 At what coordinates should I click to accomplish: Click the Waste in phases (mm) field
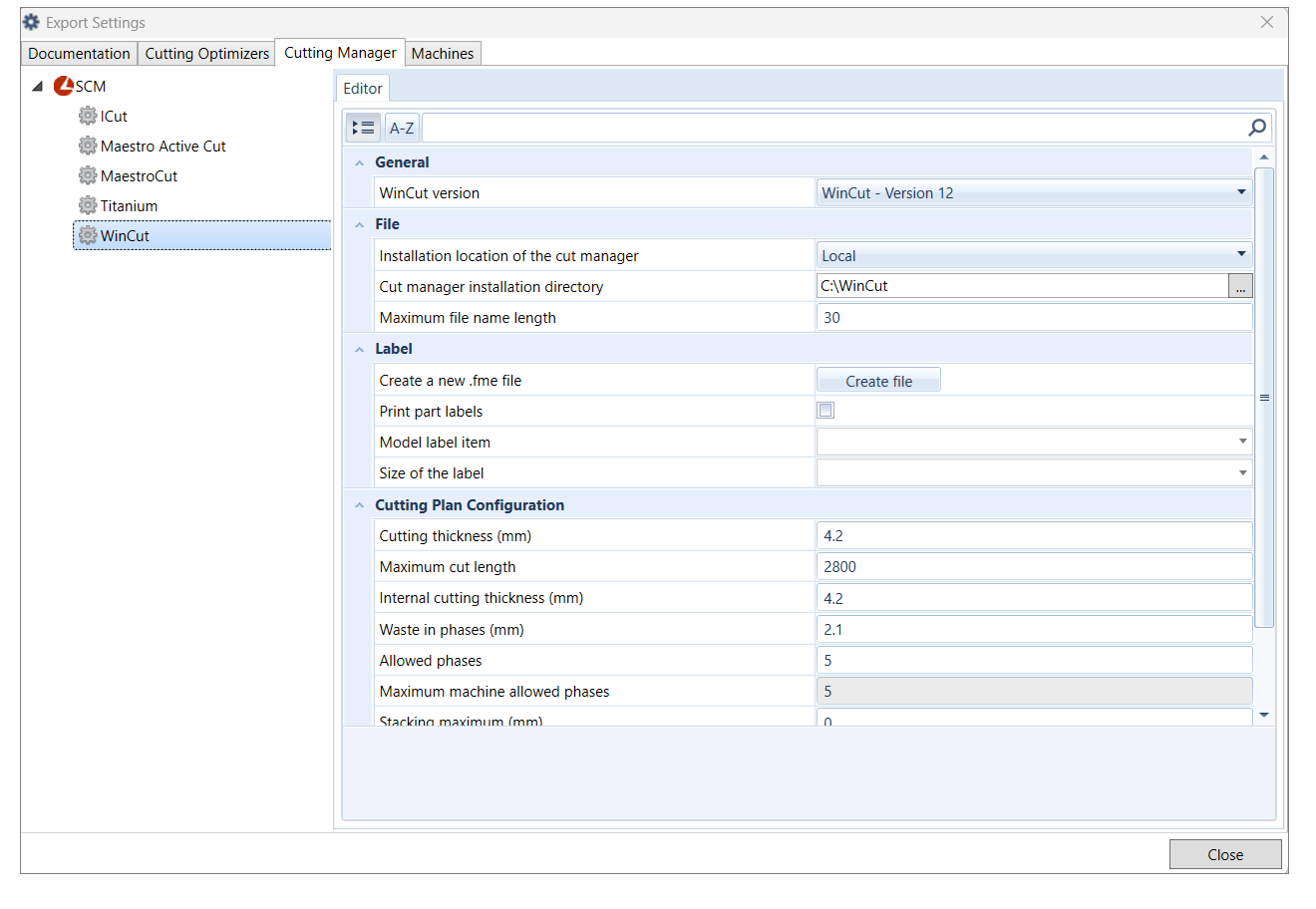pos(1034,629)
